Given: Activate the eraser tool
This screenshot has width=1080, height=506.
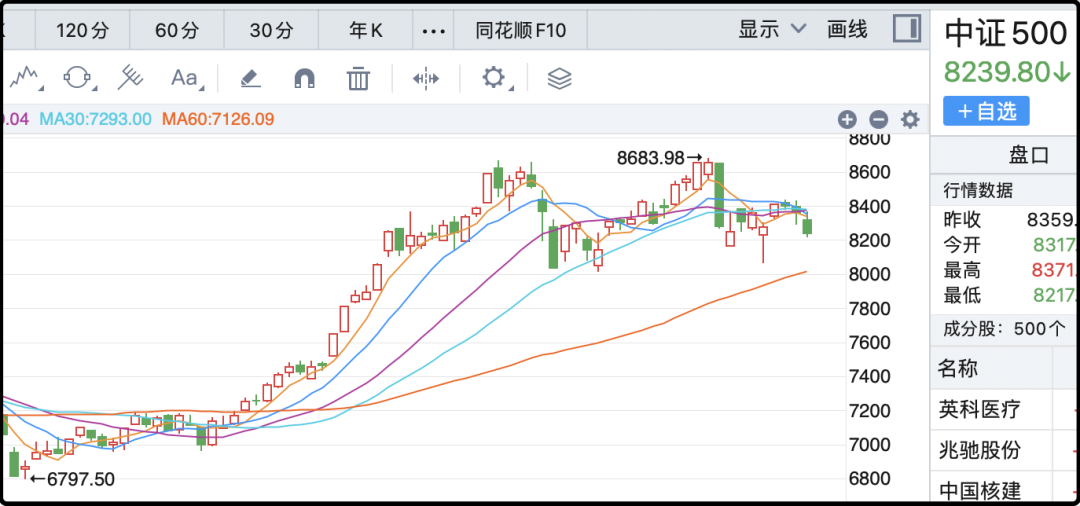Looking at the screenshot, I should pos(251,78).
